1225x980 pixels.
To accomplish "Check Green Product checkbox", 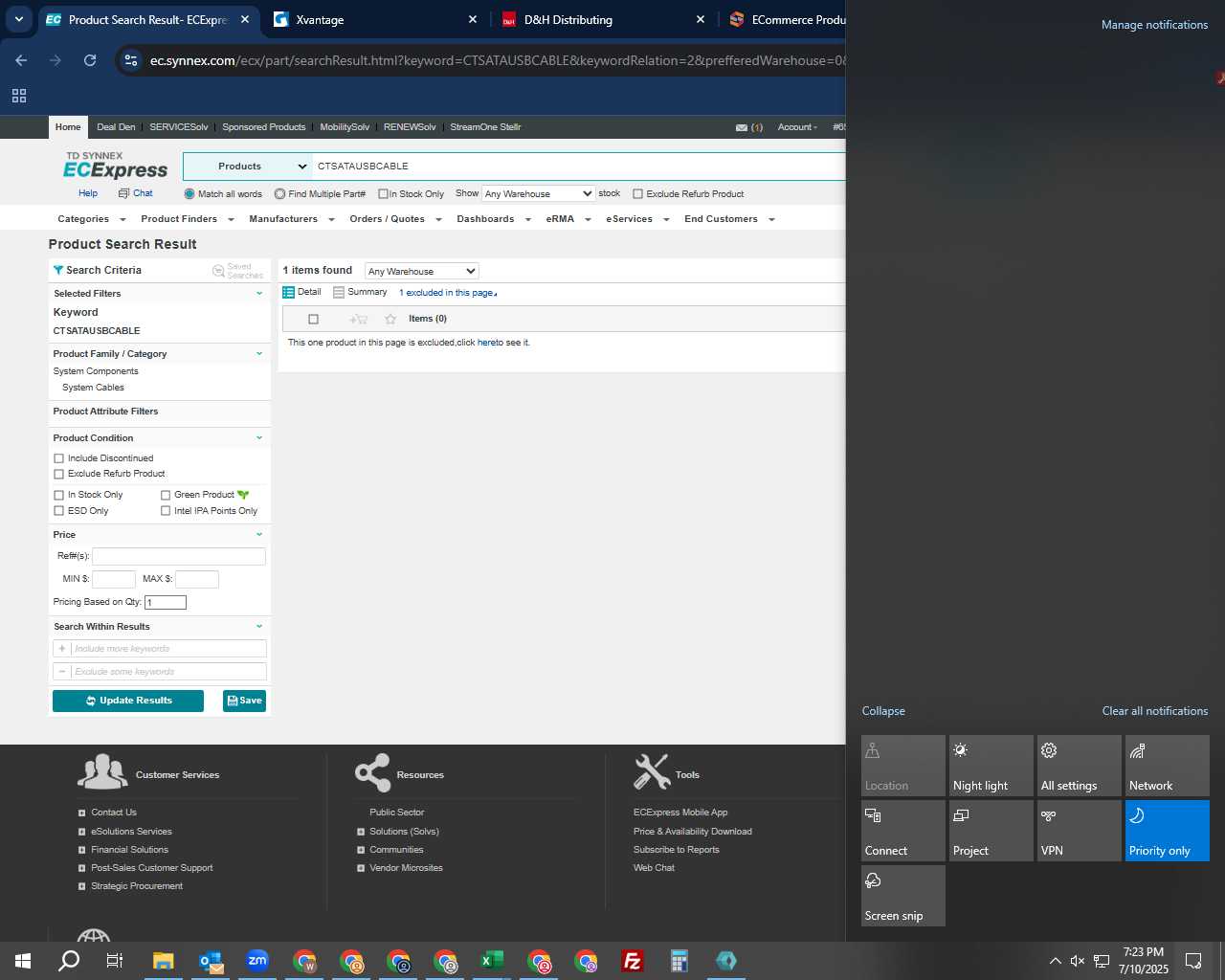I will (166, 495).
